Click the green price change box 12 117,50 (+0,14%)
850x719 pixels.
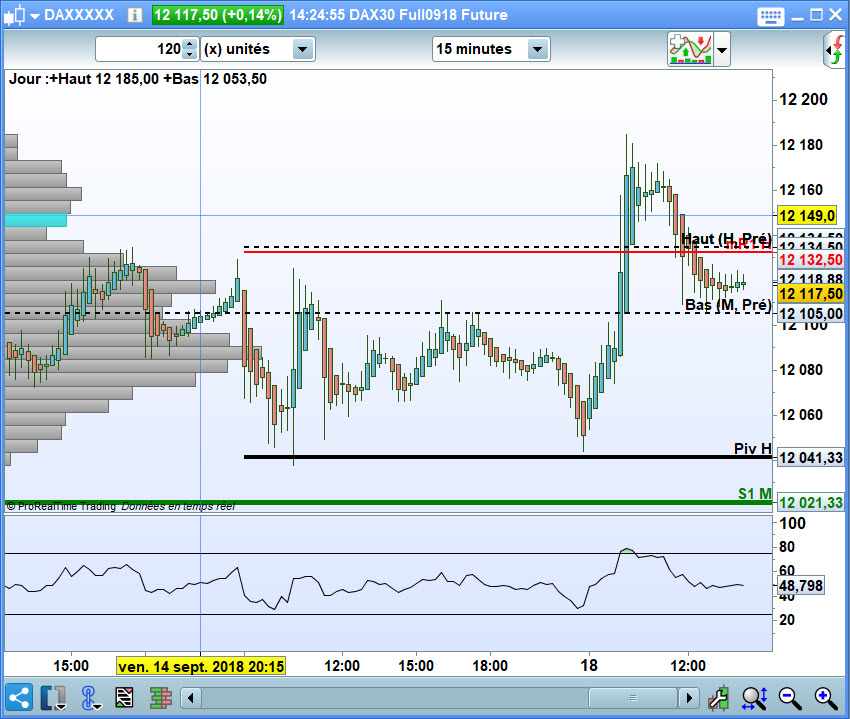click(x=217, y=15)
